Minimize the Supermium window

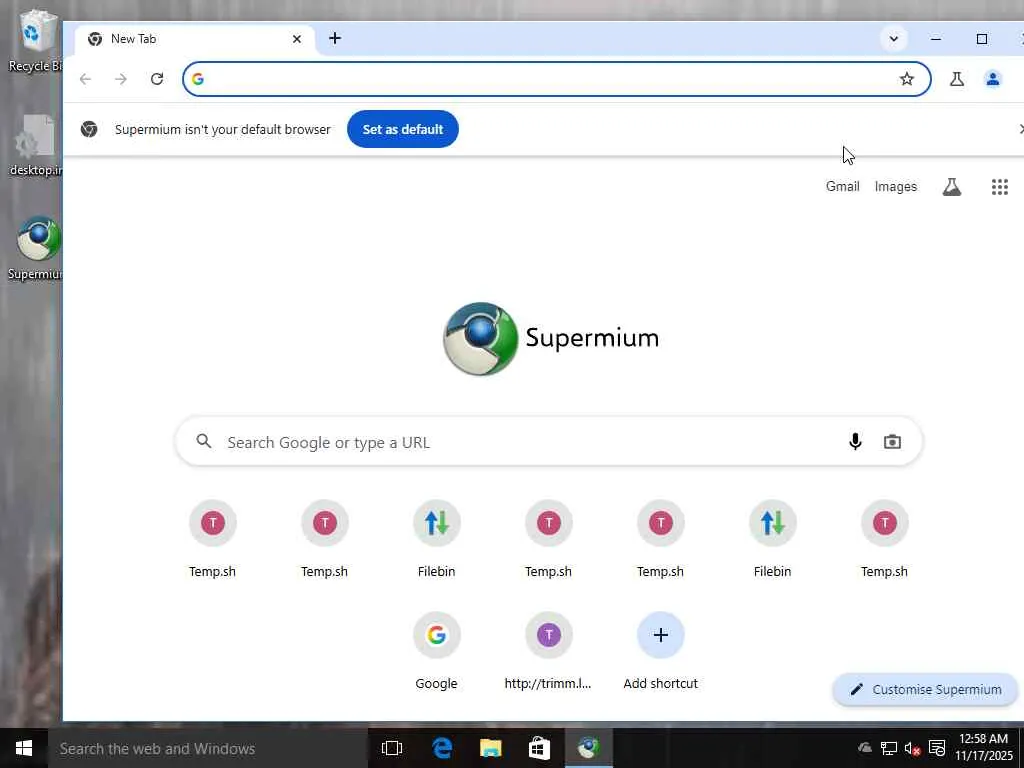point(936,39)
